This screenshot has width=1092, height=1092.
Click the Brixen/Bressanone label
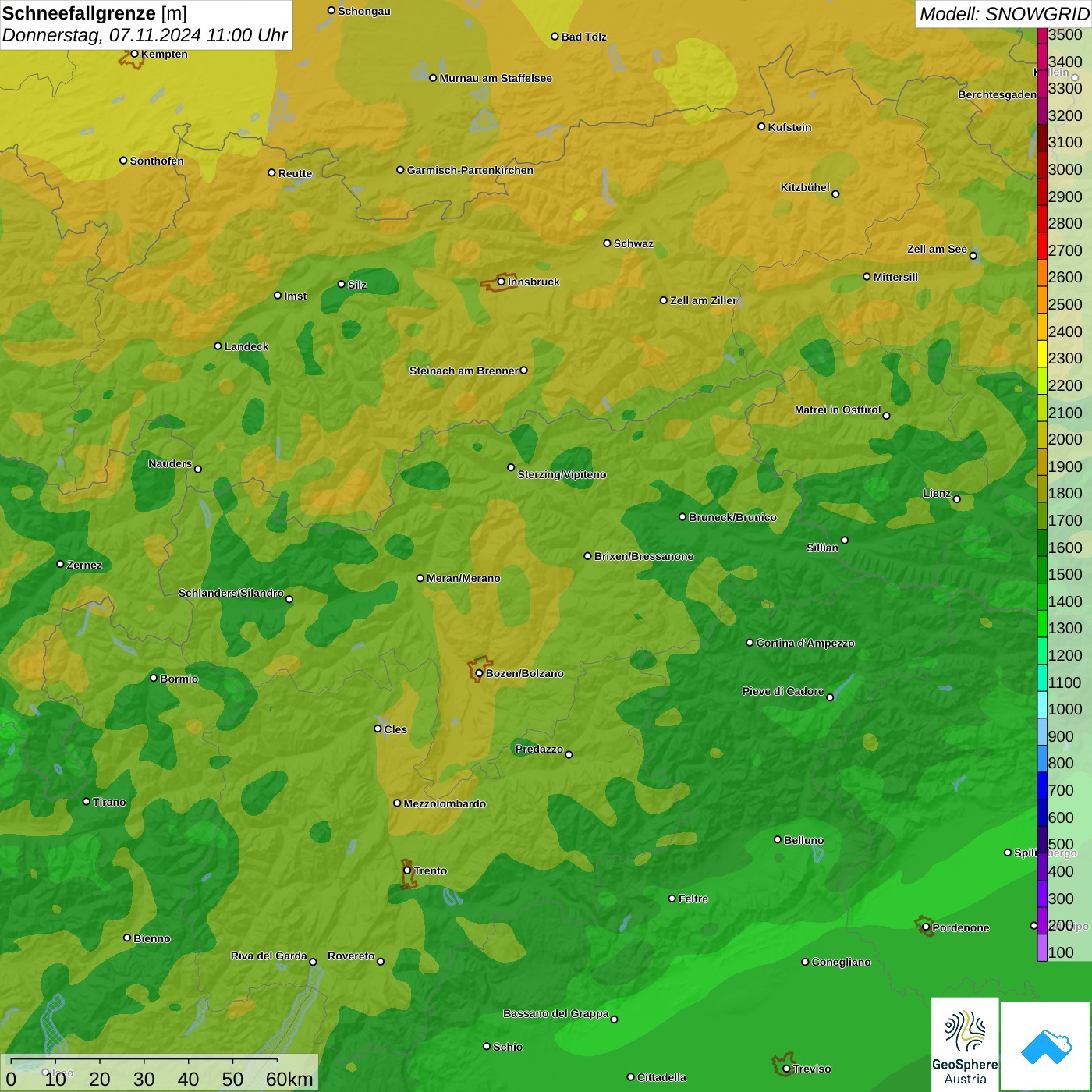pyautogui.click(x=643, y=556)
